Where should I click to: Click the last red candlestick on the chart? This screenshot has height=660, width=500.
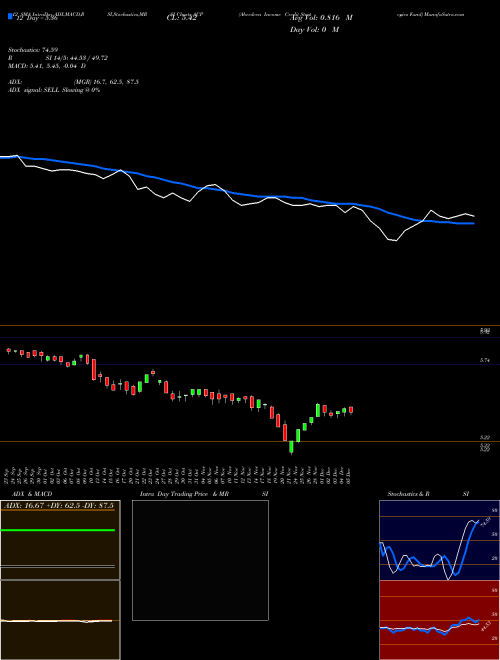point(351,410)
